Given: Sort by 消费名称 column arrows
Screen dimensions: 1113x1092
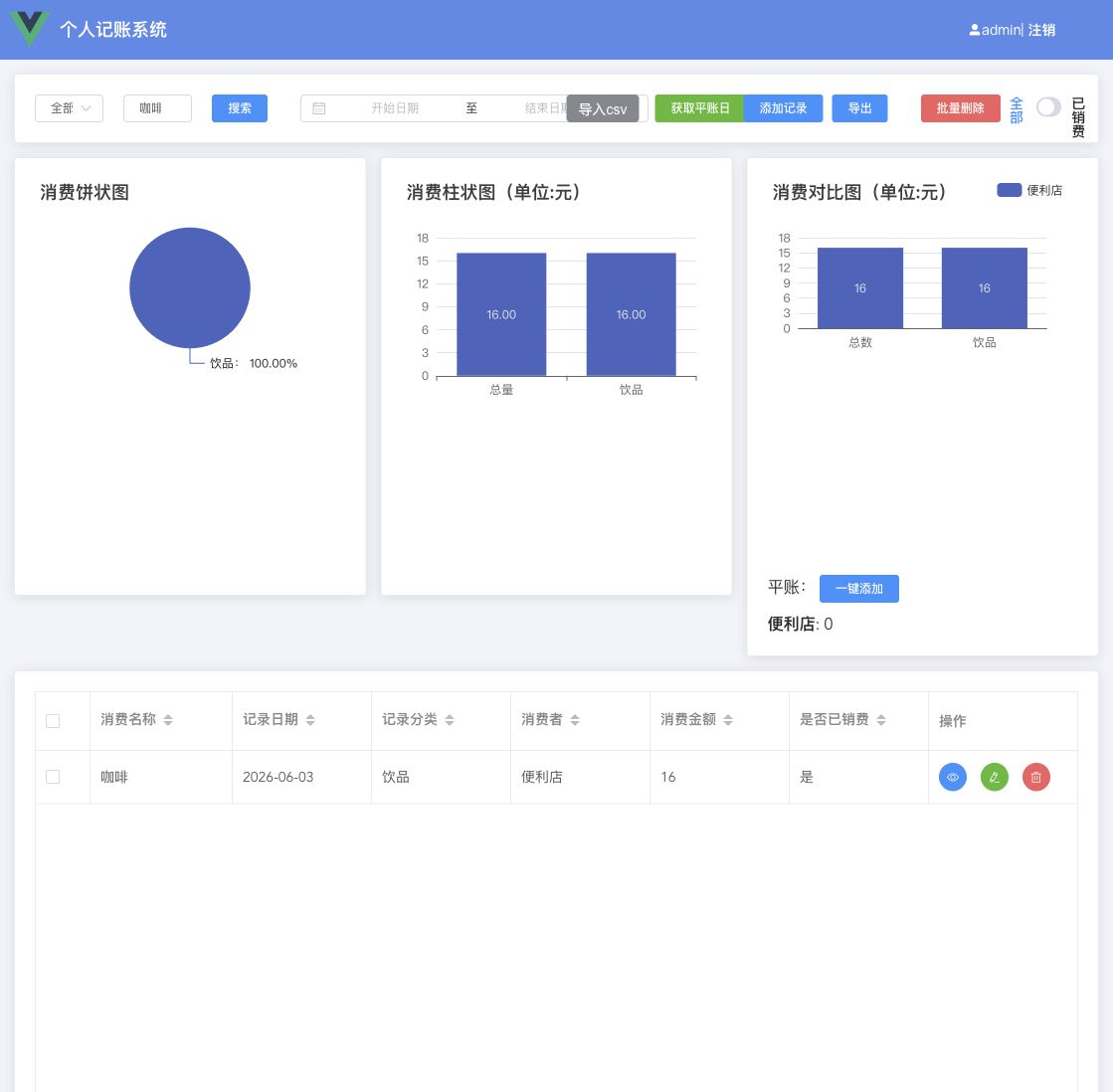Looking at the screenshot, I should coord(168,719).
